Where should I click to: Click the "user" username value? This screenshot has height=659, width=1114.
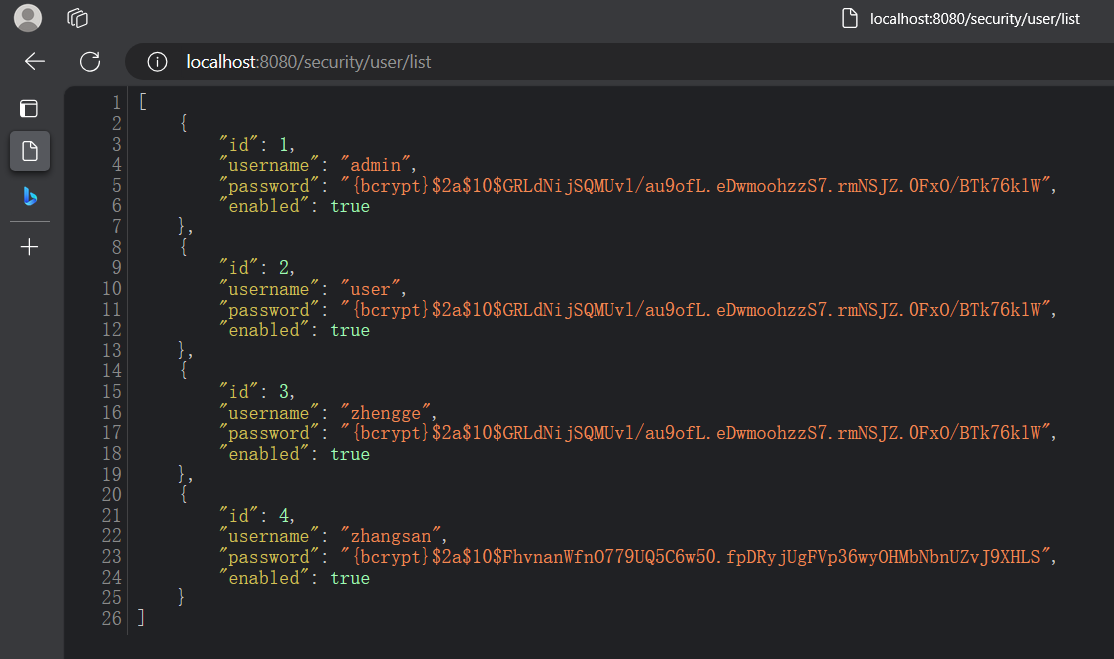point(372,289)
